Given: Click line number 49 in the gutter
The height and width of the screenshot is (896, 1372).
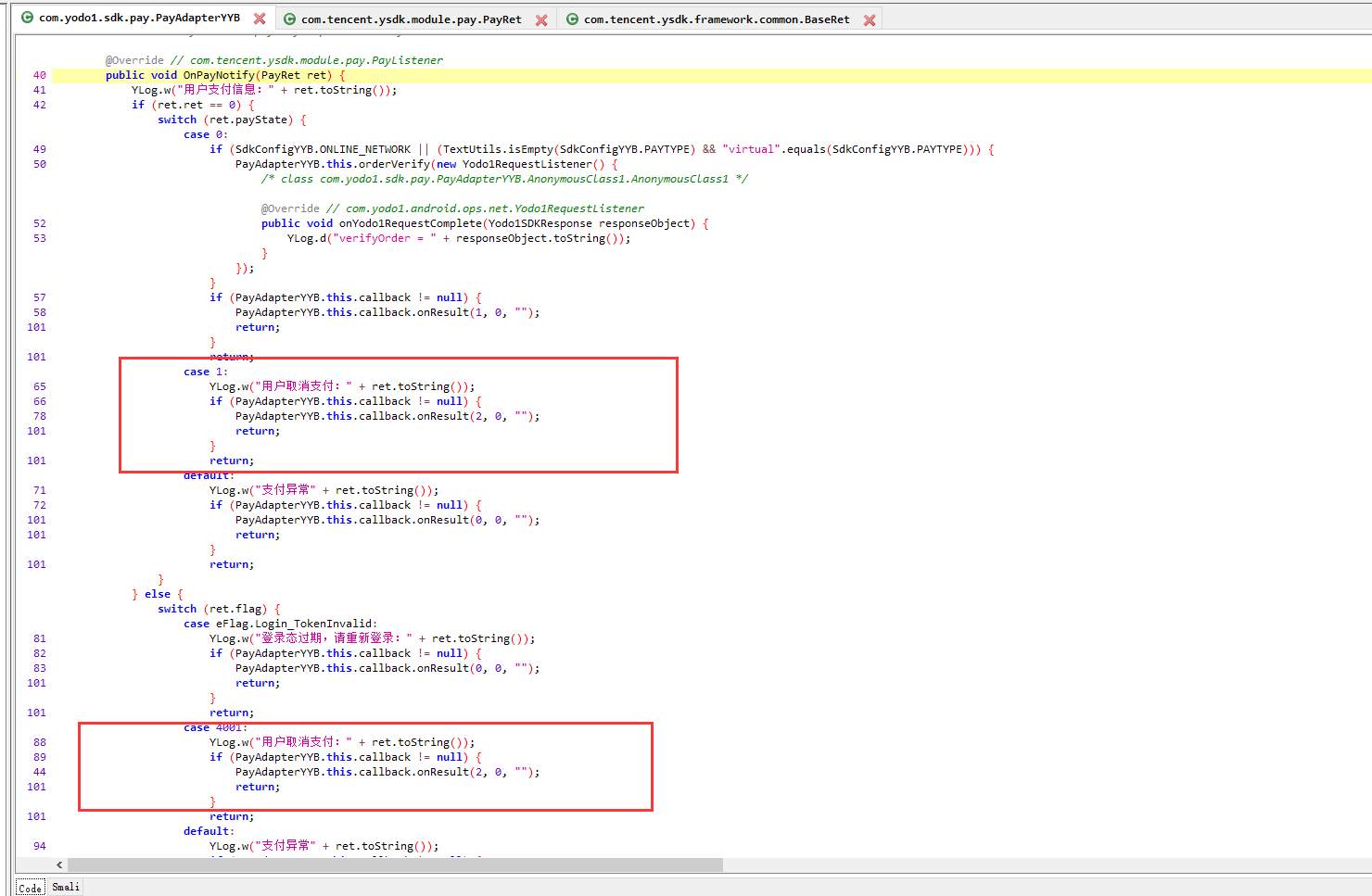Looking at the screenshot, I should [39, 149].
